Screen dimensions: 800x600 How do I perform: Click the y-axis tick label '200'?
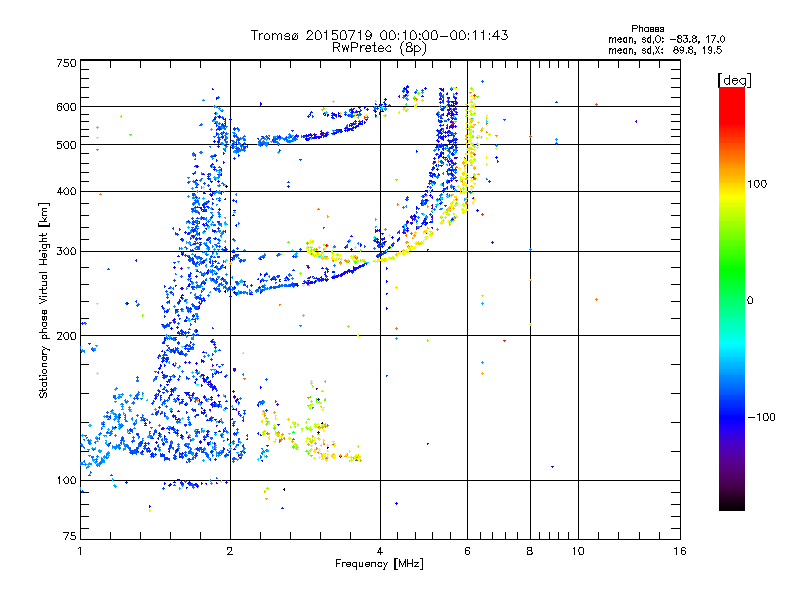tap(66, 336)
